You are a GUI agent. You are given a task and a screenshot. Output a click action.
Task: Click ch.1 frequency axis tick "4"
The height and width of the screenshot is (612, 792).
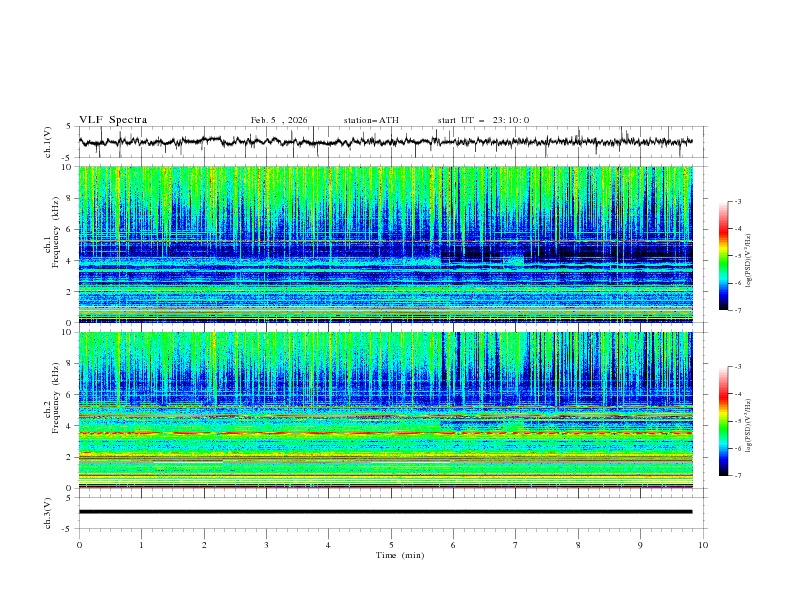pos(71,261)
